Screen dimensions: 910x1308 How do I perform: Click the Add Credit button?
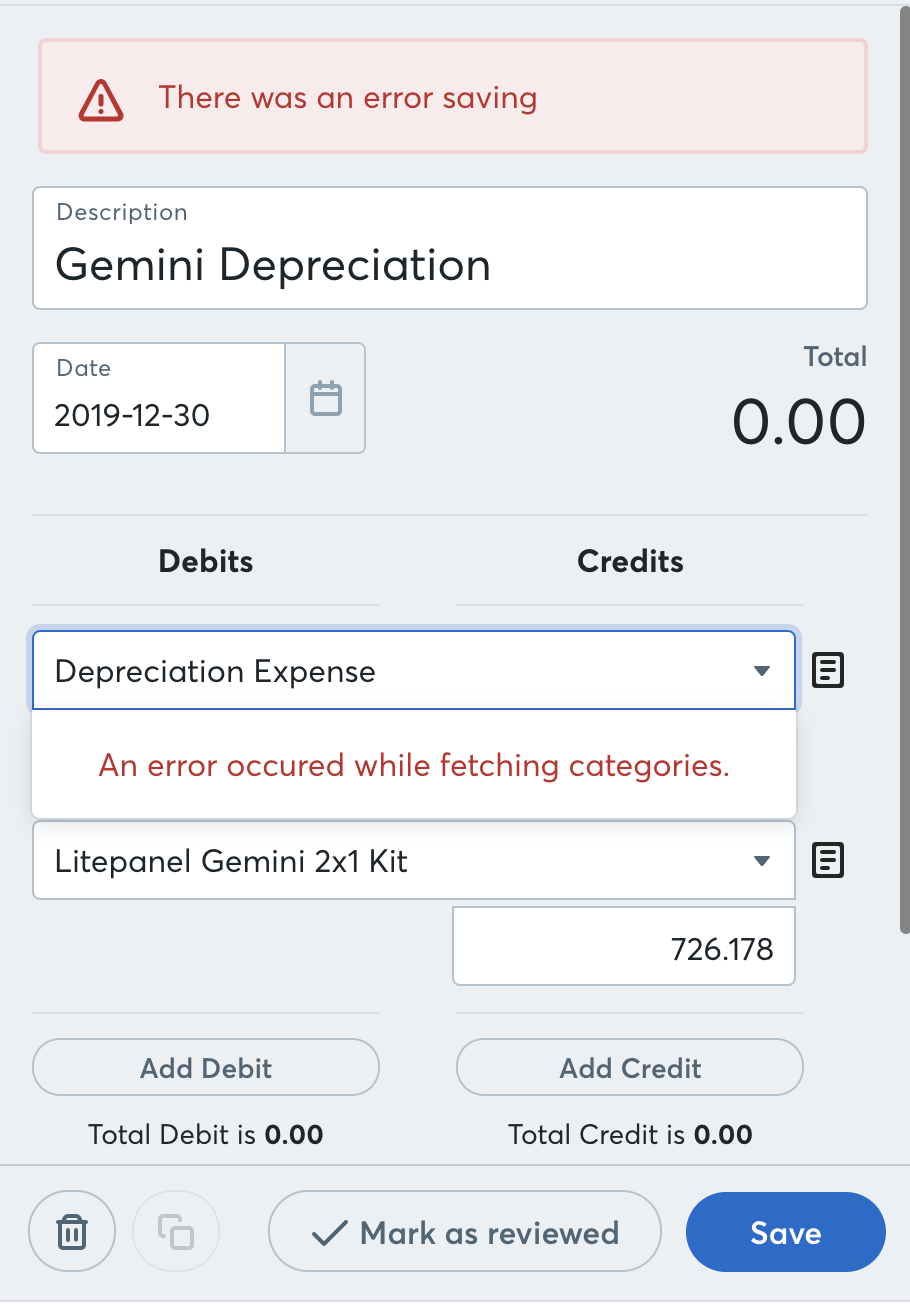[x=630, y=1068]
